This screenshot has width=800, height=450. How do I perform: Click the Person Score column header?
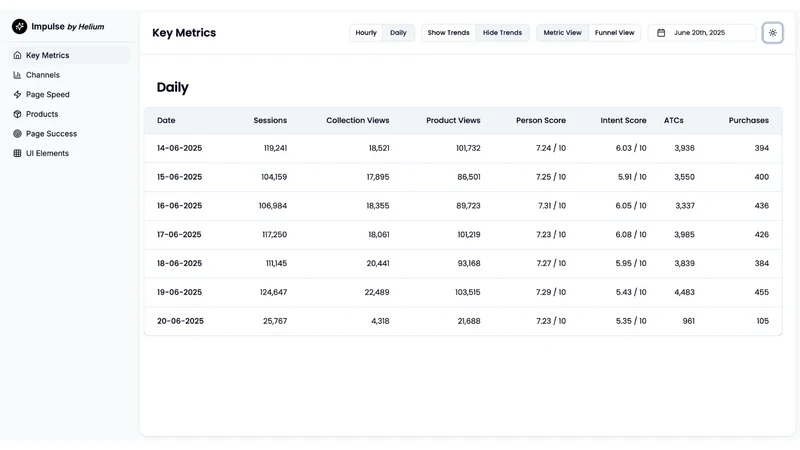pos(541,120)
